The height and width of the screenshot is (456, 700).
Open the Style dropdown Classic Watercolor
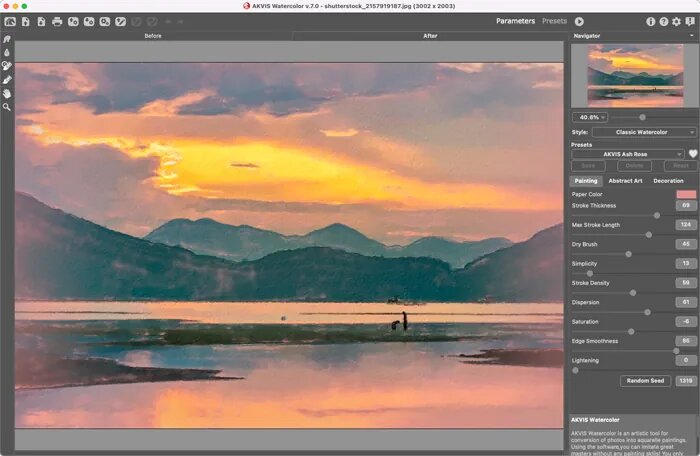coord(644,132)
